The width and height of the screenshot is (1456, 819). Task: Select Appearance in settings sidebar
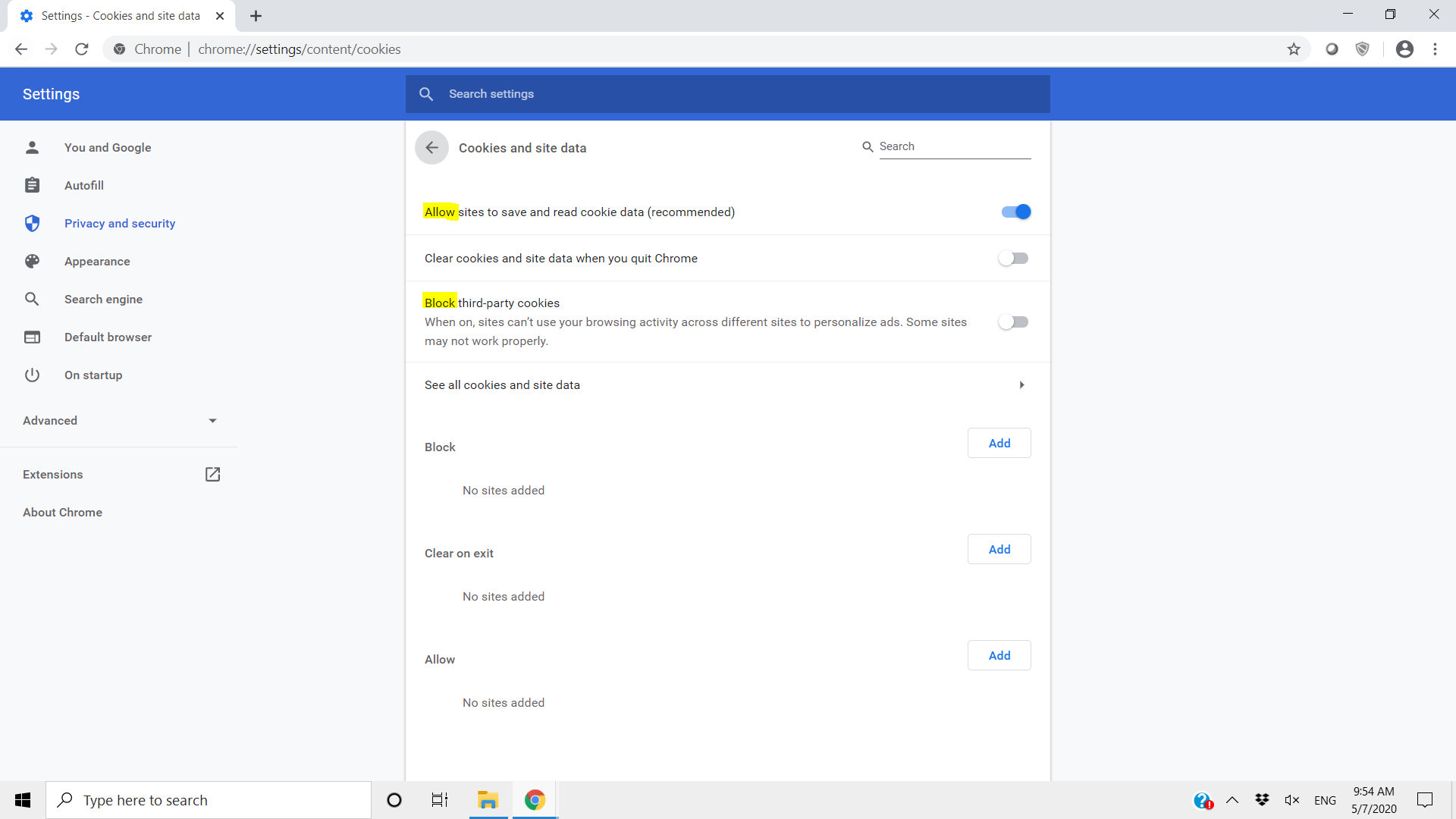(97, 262)
